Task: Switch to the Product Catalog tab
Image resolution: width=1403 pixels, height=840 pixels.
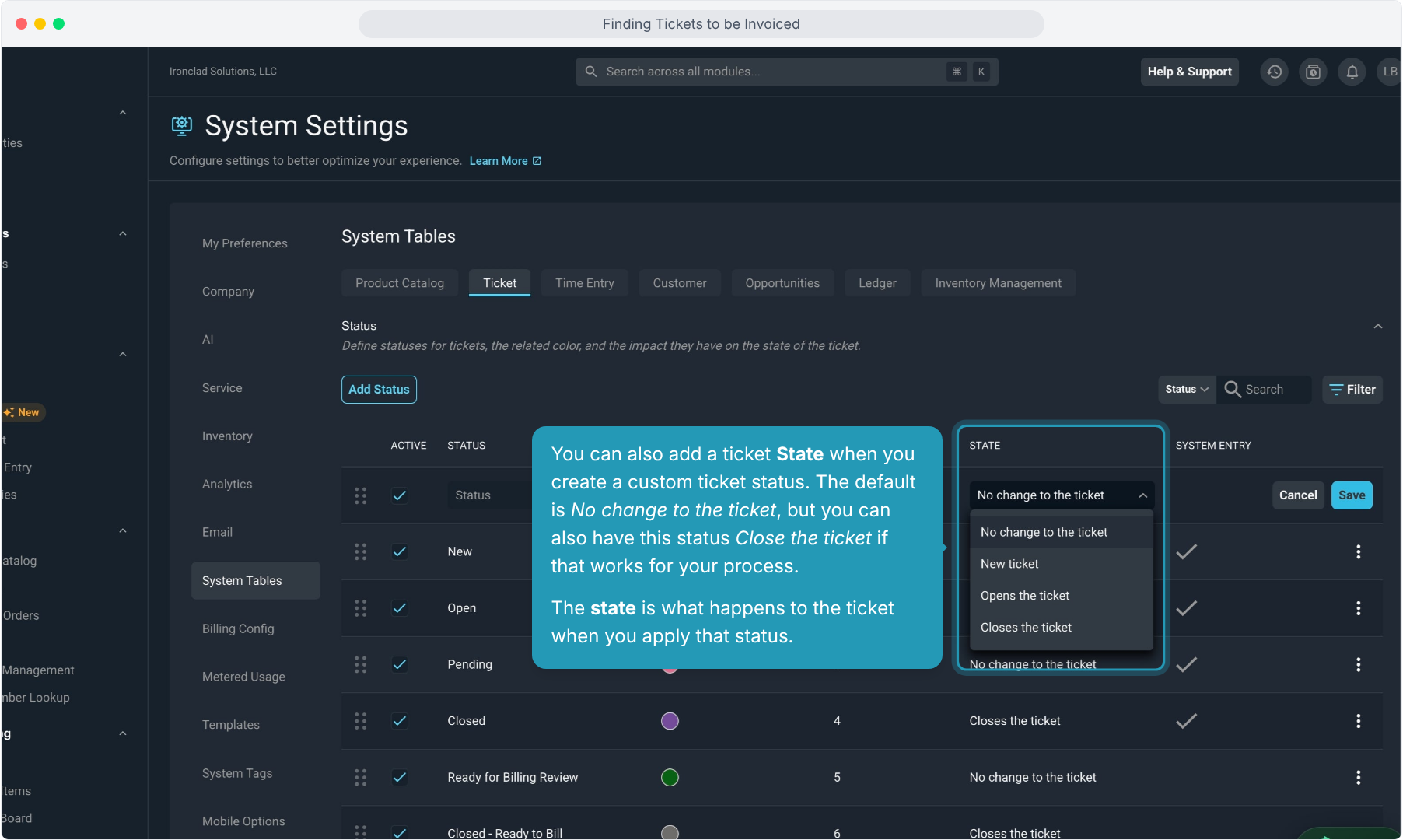Action: [x=400, y=283]
